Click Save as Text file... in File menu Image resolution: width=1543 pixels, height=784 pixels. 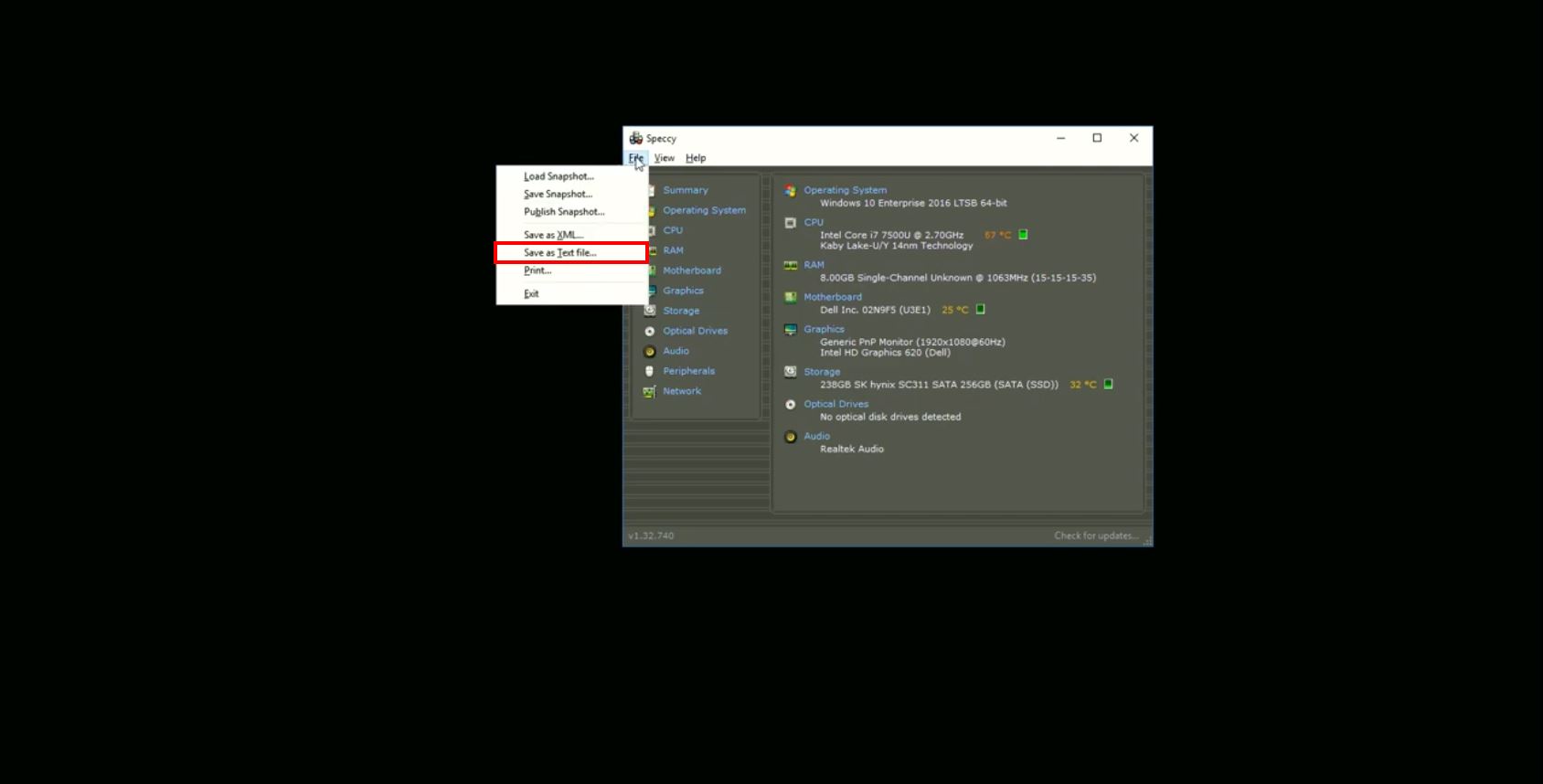[x=572, y=253]
